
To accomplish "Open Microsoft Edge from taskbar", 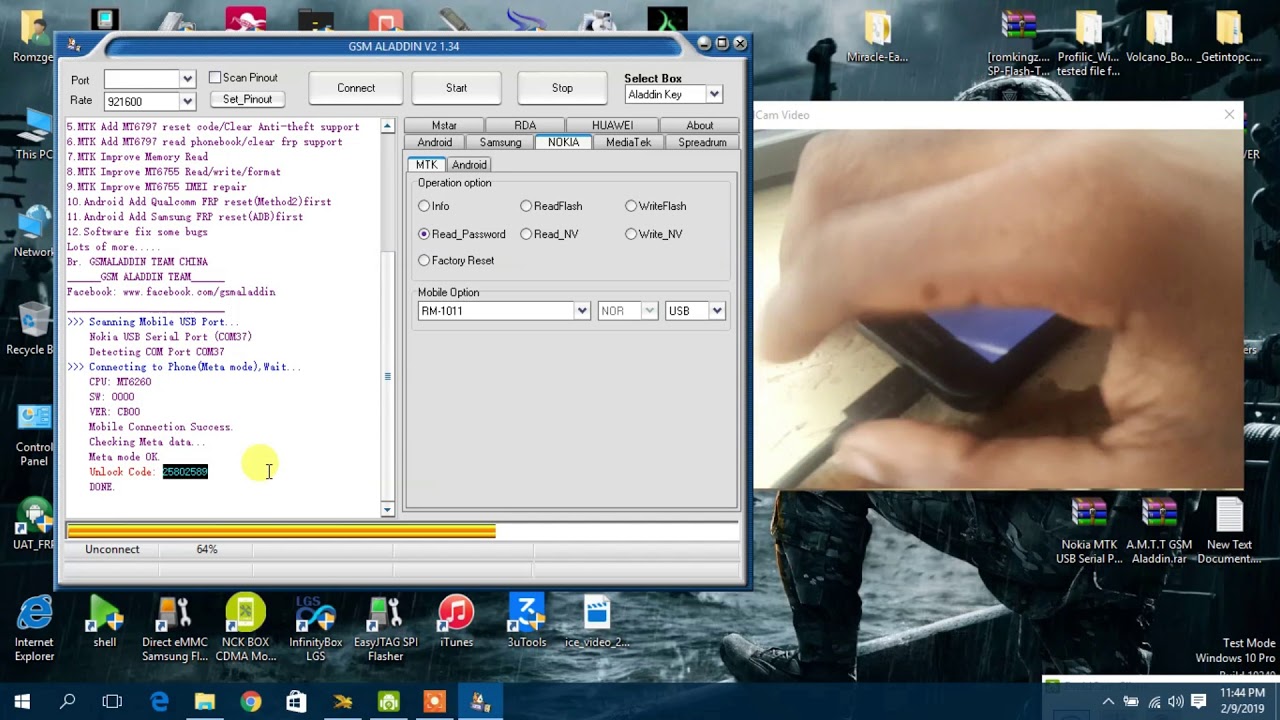I will (x=159, y=702).
